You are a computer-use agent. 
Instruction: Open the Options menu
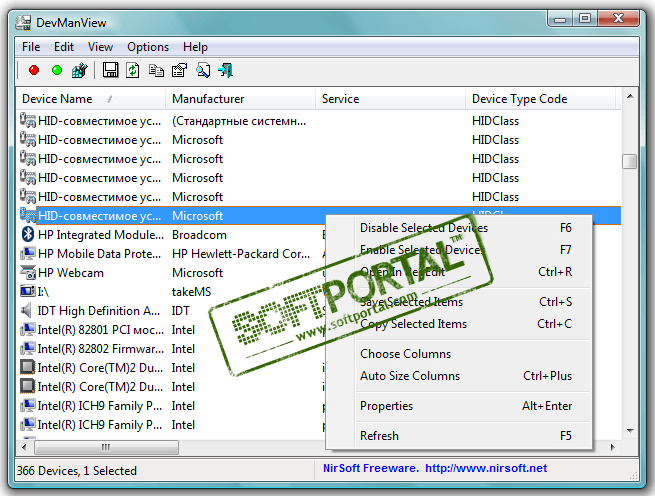click(x=148, y=47)
